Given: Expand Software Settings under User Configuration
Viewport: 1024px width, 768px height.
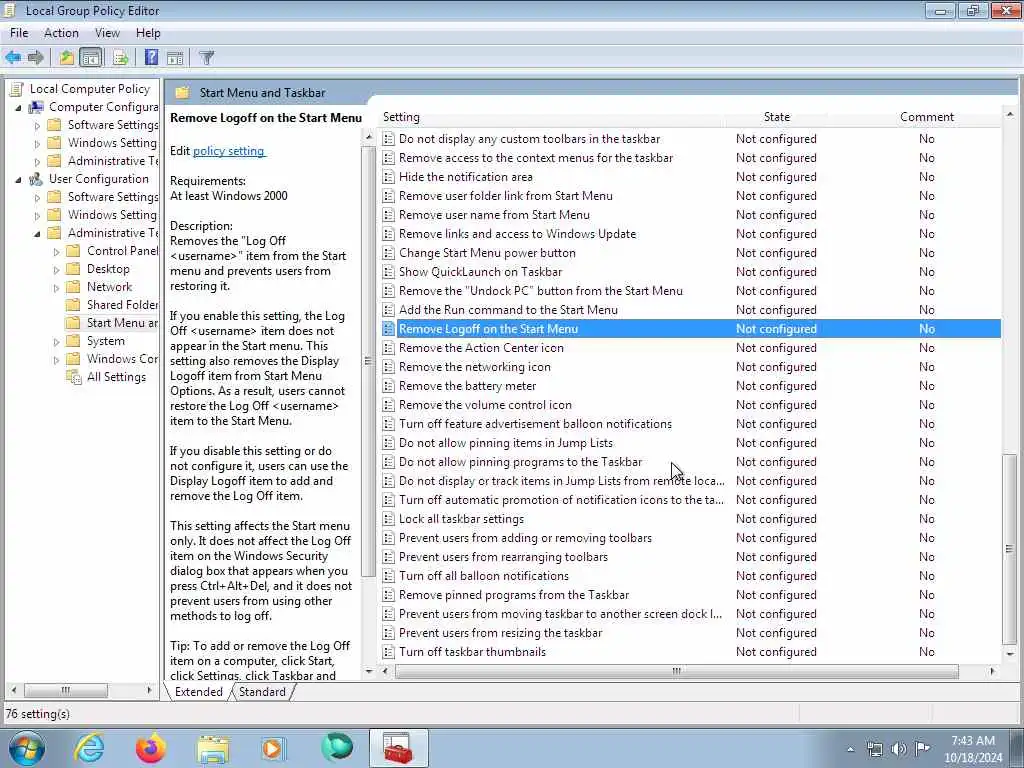Looking at the screenshot, I should pos(37,197).
